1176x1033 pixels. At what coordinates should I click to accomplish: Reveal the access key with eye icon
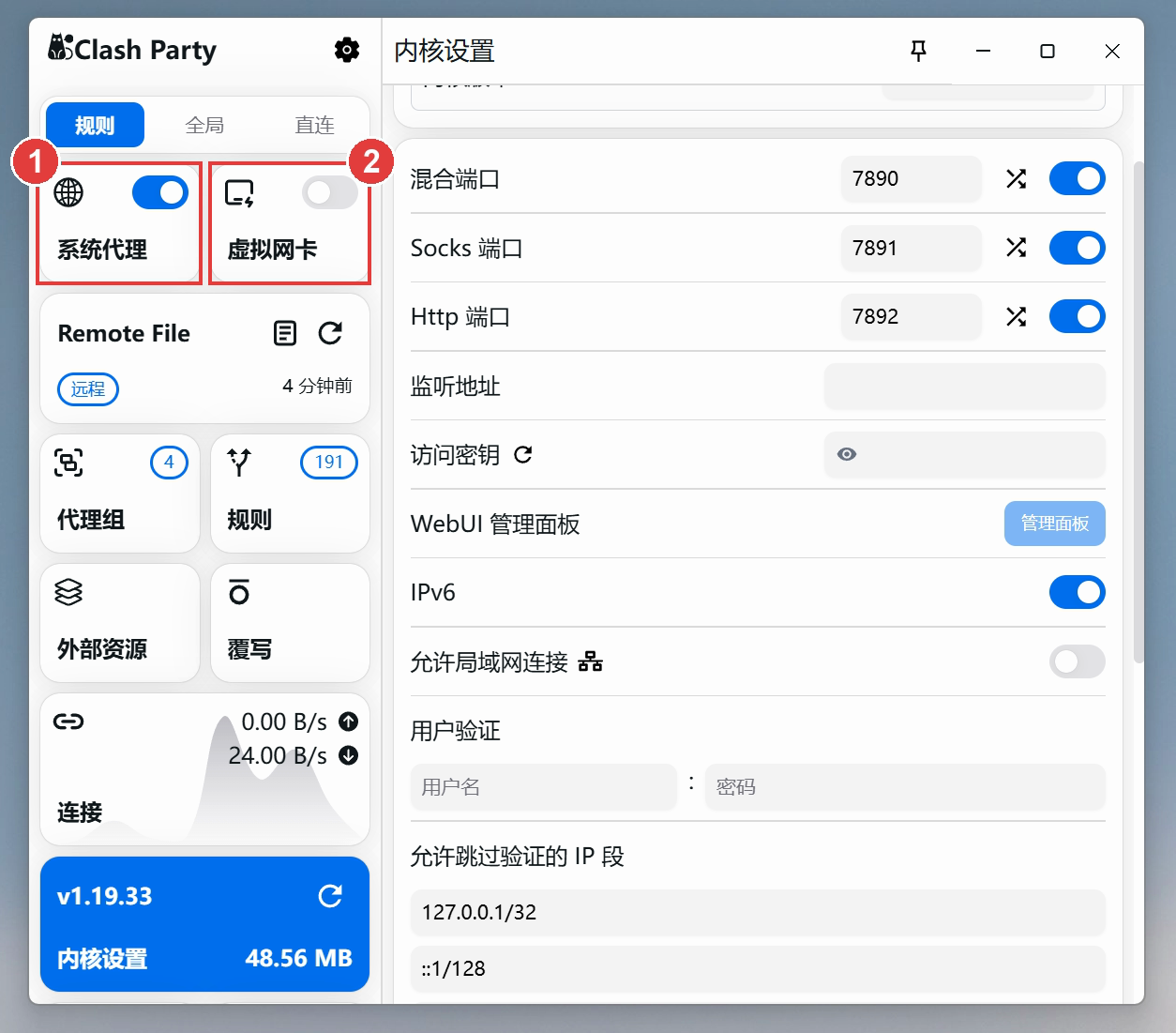coord(847,454)
